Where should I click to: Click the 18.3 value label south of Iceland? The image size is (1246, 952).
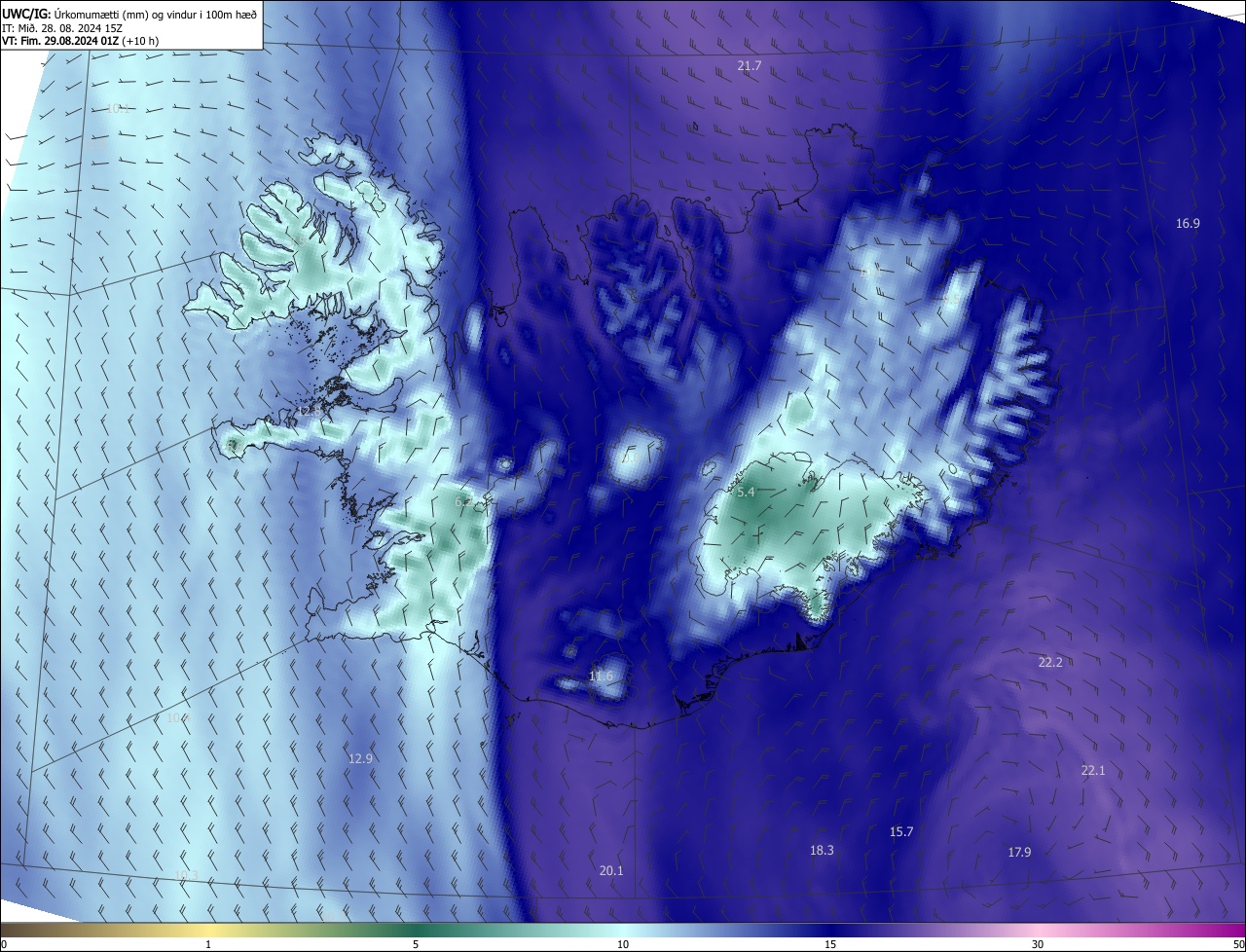(822, 850)
